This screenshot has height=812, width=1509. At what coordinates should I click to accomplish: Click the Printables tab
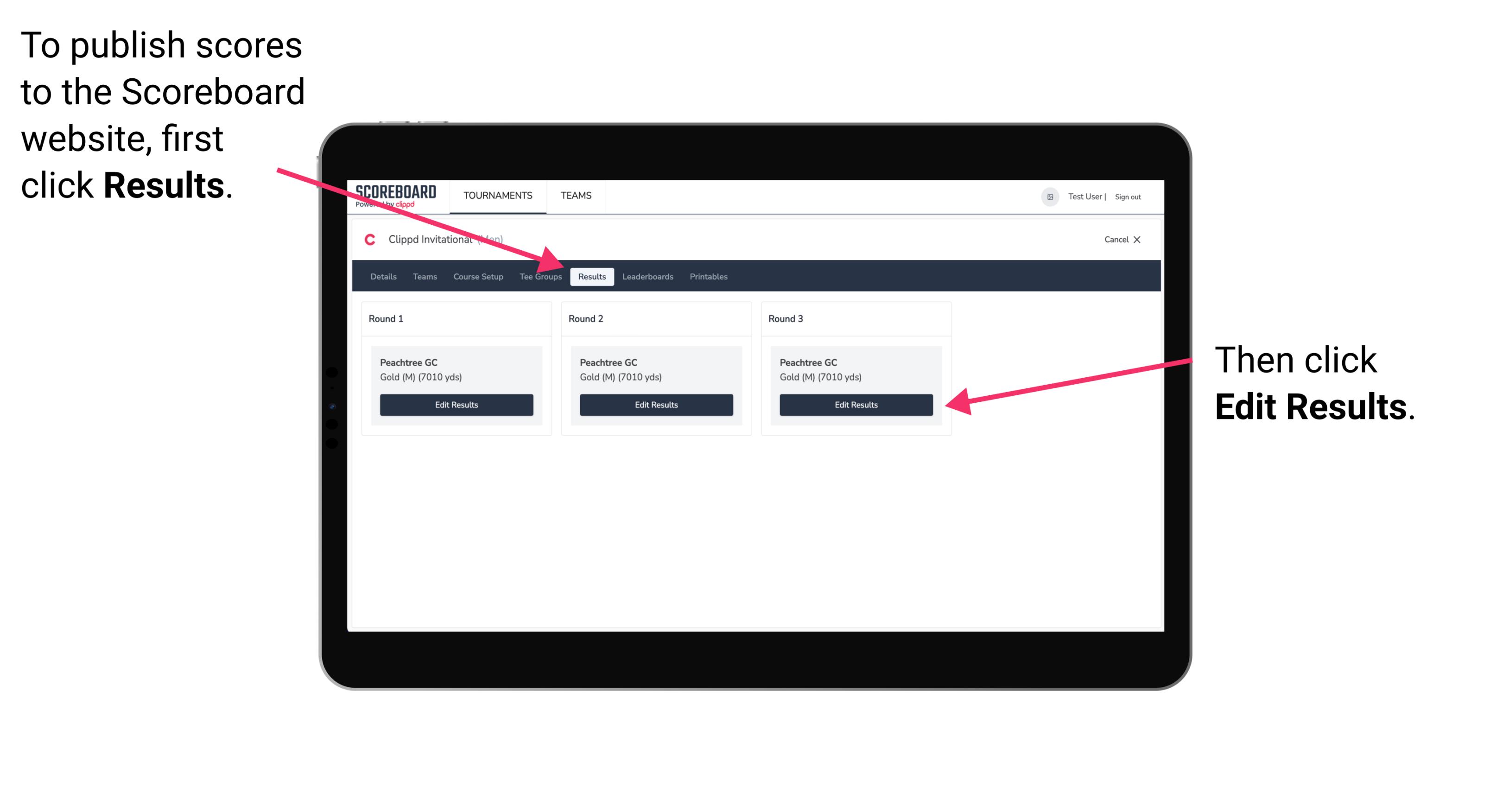coord(708,276)
